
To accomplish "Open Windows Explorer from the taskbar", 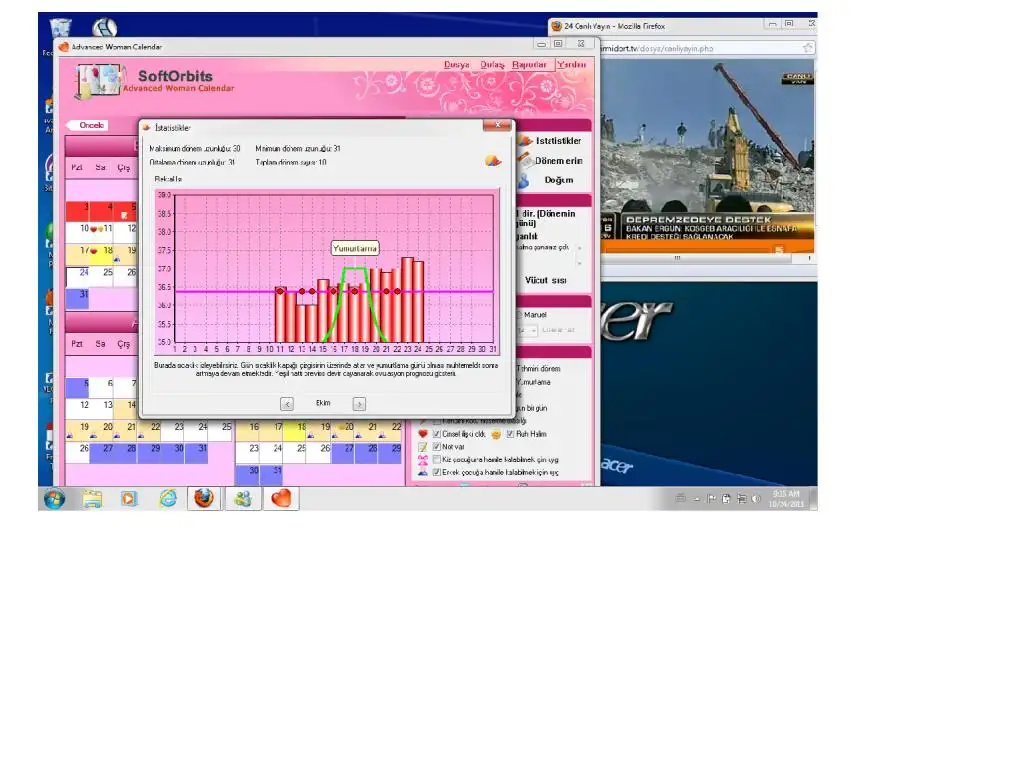I will [92, 498].
